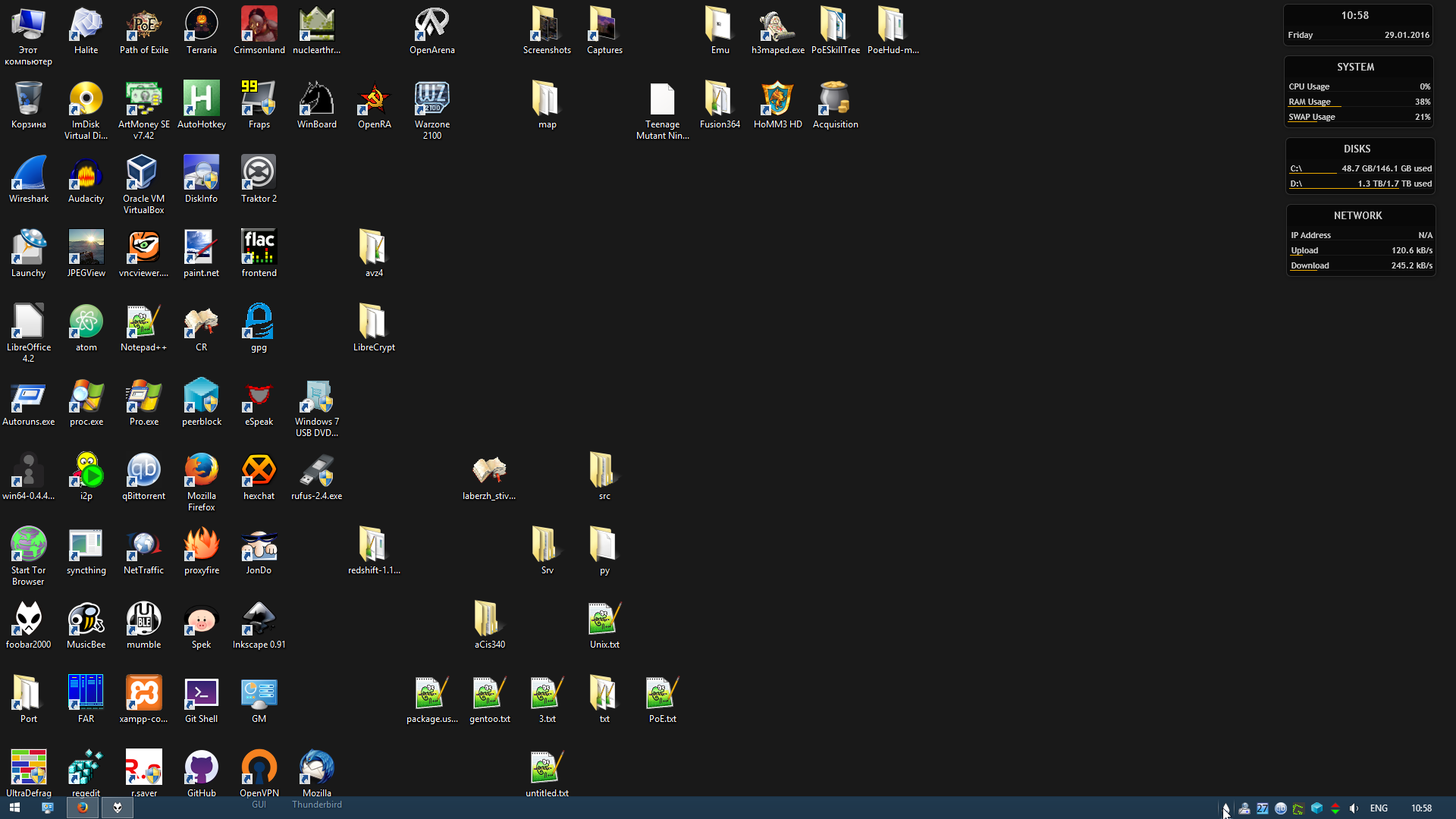The height and width of the screenshot is (819, 1456).
Task: Open the mumble desktop shortcut
Action: tap(144, 625)
